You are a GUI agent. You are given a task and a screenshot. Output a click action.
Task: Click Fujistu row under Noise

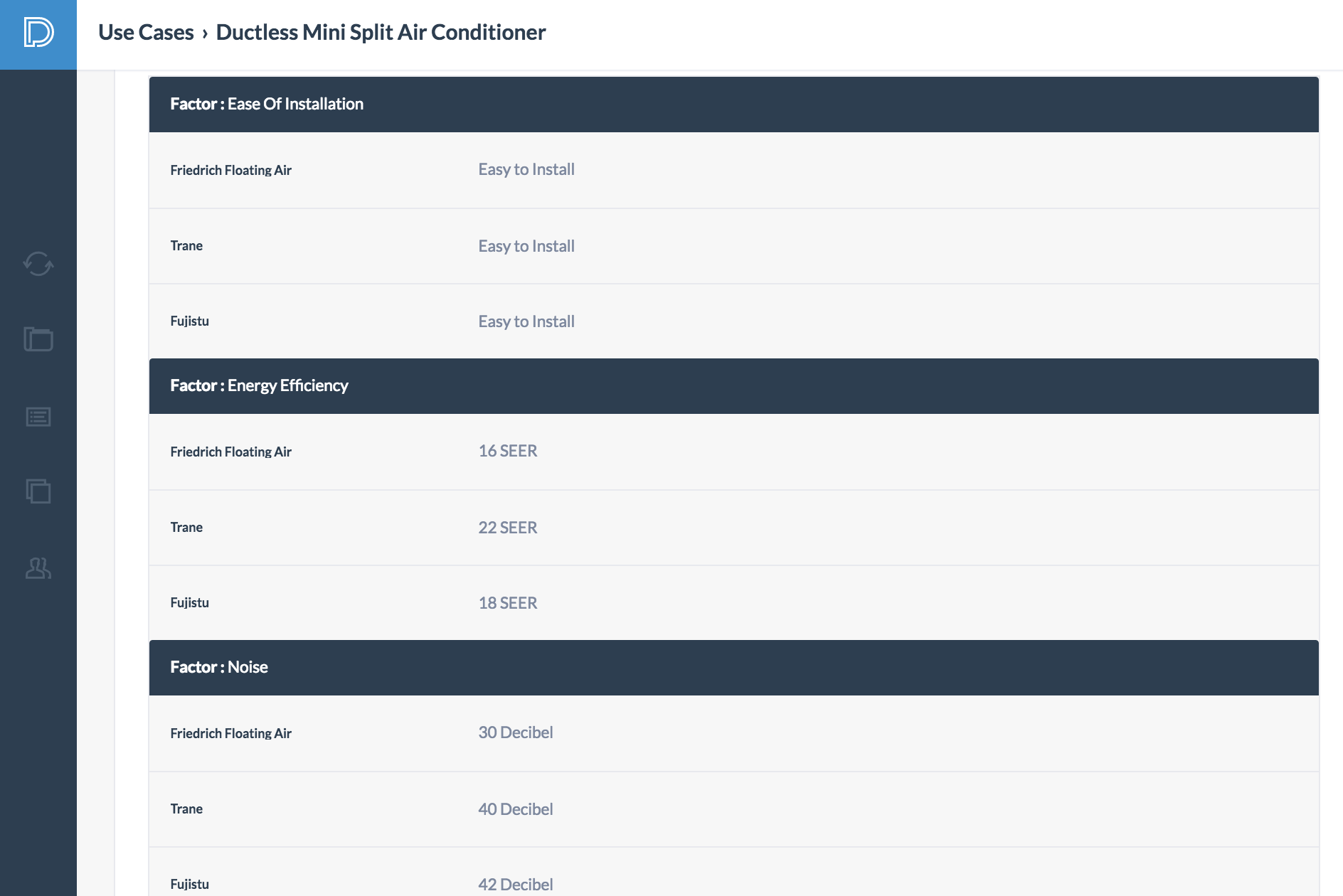coord(733,872)
